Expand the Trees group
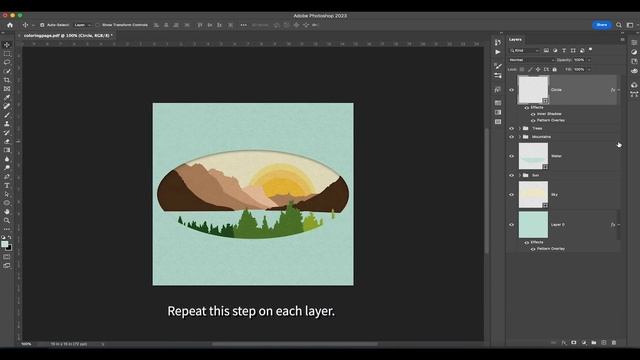 click(x=520, y=128)
